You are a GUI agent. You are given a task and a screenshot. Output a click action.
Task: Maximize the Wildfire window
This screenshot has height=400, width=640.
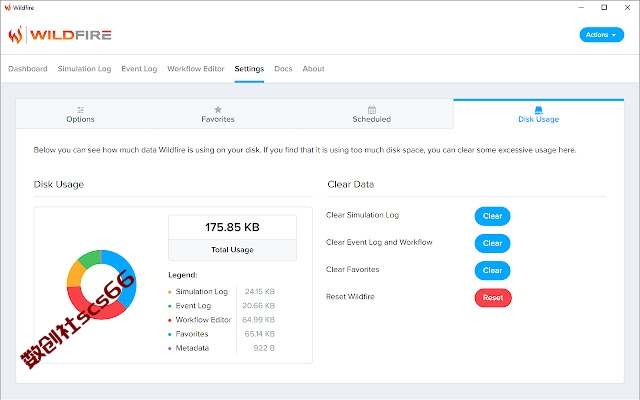[604, 7]
